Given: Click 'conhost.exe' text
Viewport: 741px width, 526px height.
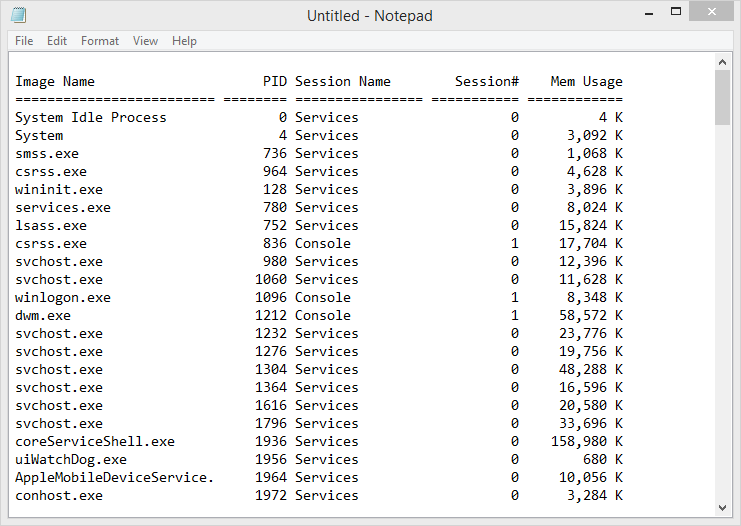Looking at the screenshot, I should click(x=59, y=495).
